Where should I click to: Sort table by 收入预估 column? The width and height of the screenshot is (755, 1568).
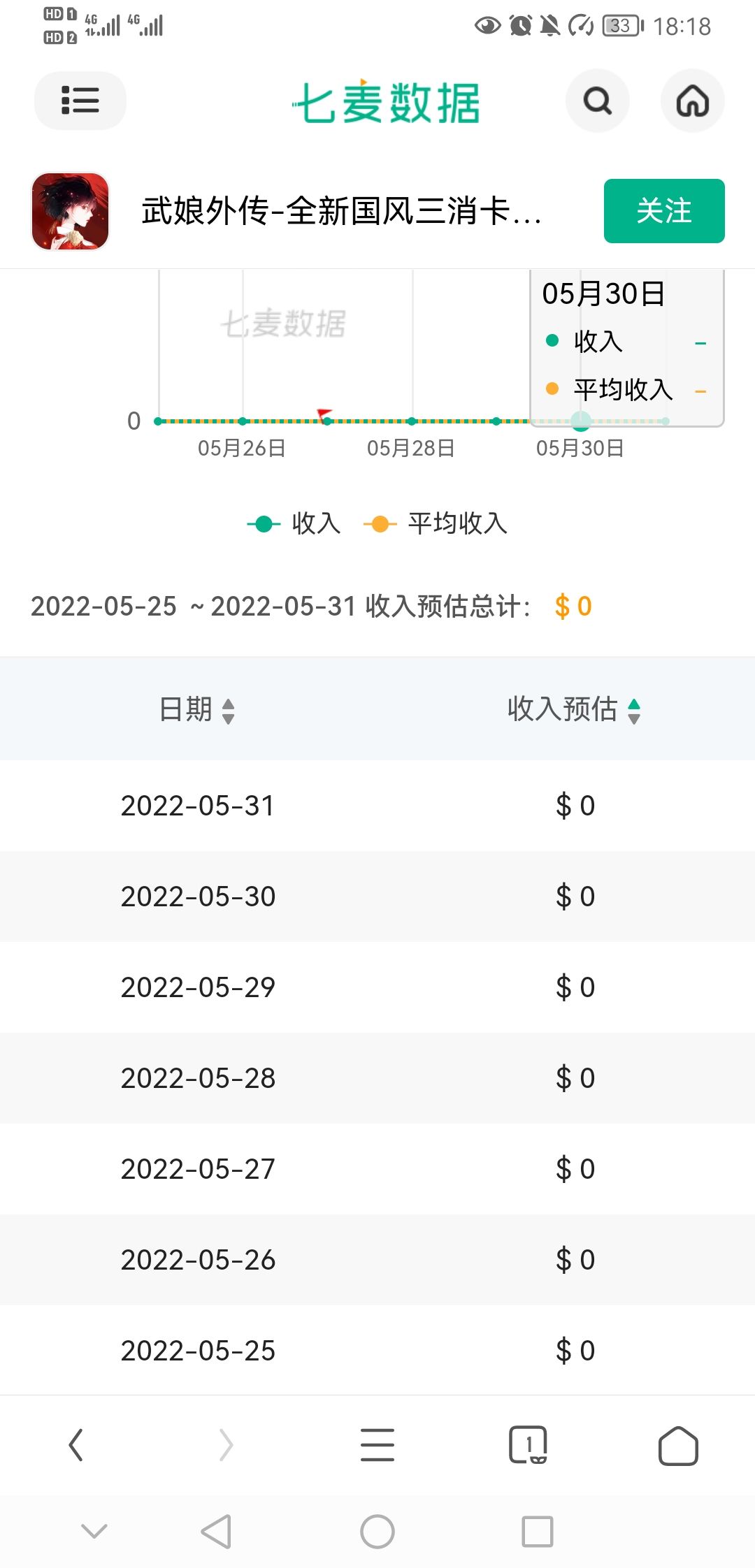(574, 710)
